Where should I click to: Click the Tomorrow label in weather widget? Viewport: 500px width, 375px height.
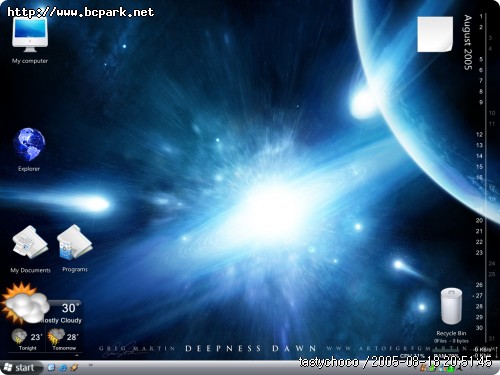point(64,348)
